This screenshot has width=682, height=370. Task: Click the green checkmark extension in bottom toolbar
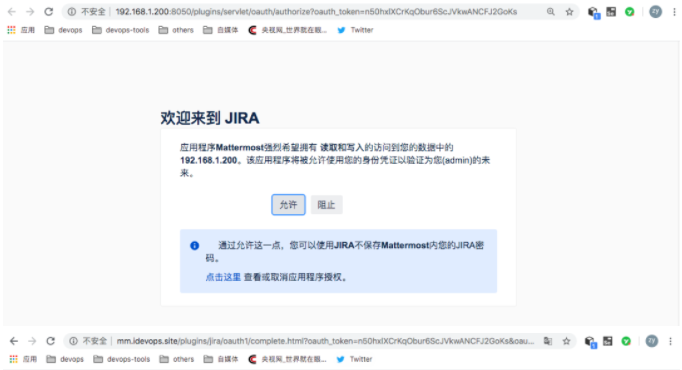pyautogui.click(x=626, y=341)
